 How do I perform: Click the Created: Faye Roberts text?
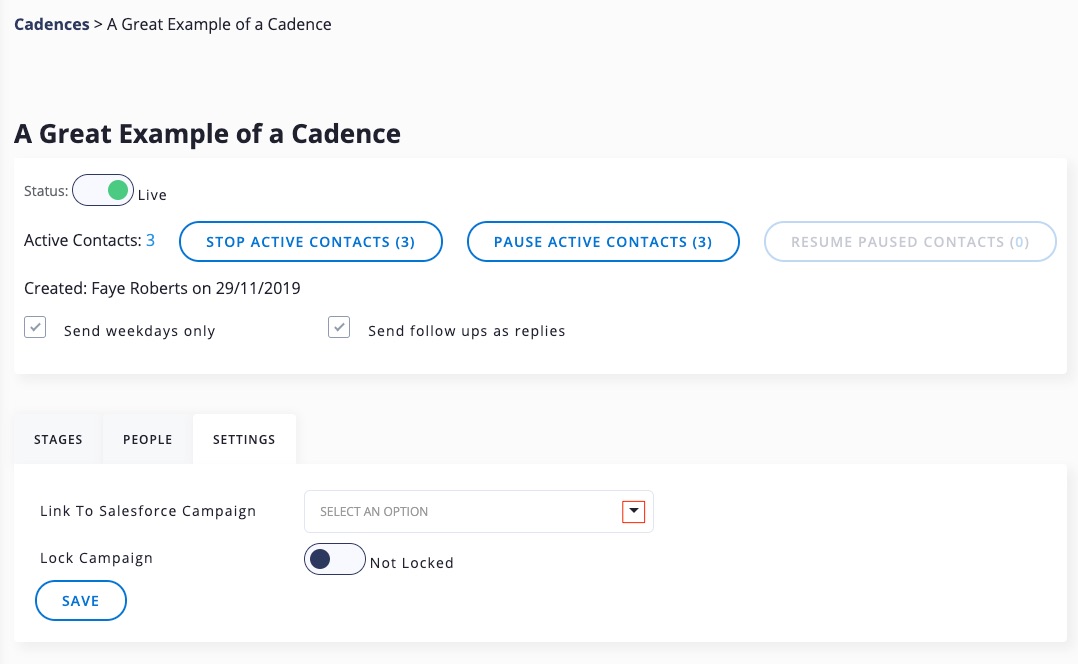pyautogui.click(x=162, y=289)
